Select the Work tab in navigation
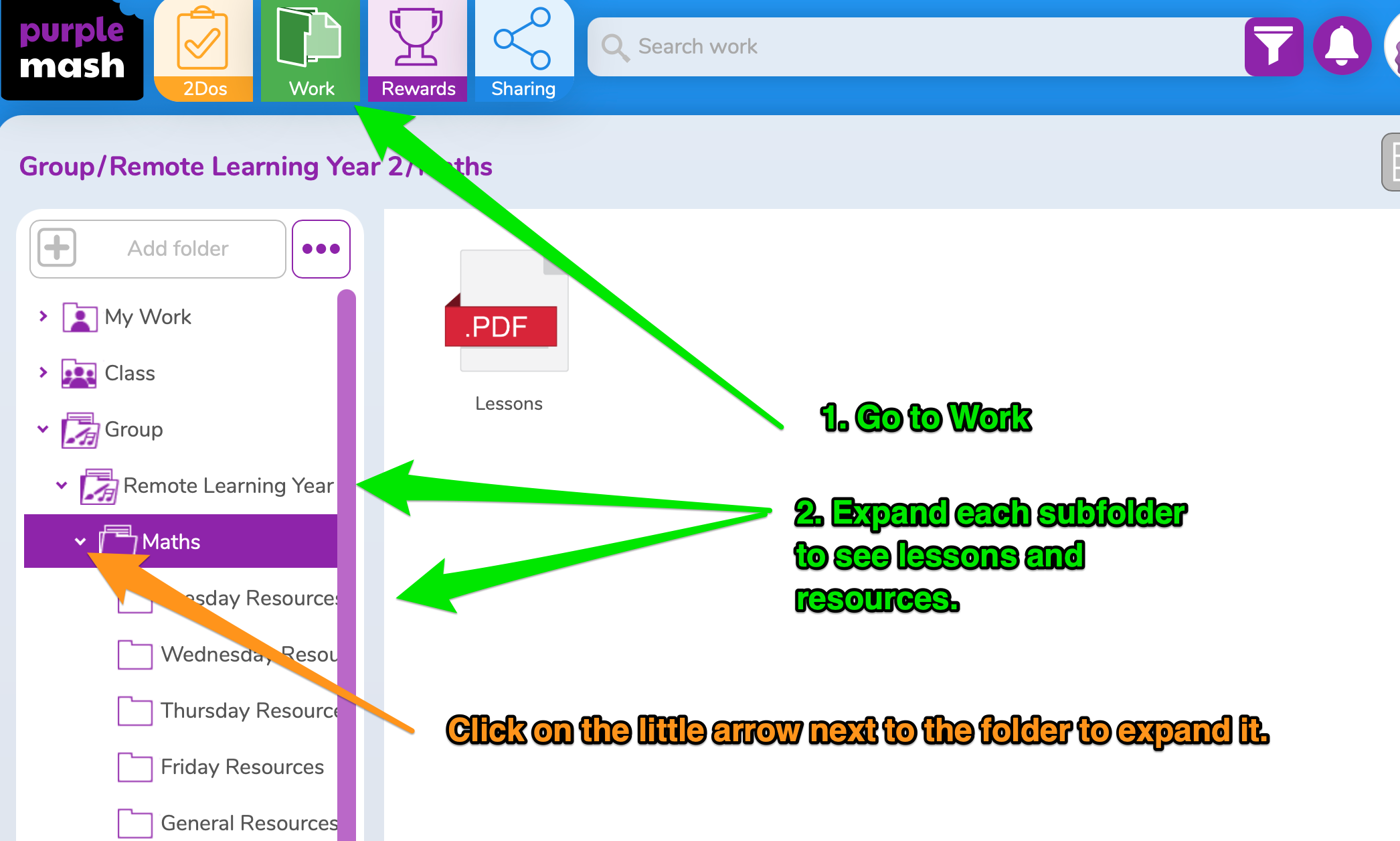Screen dimensions: 1400x841 pyautogui.click(x=311, y=51)
